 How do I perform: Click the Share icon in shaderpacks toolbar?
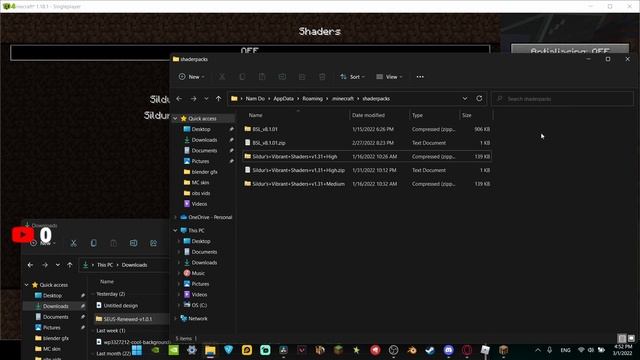(302, 77)
